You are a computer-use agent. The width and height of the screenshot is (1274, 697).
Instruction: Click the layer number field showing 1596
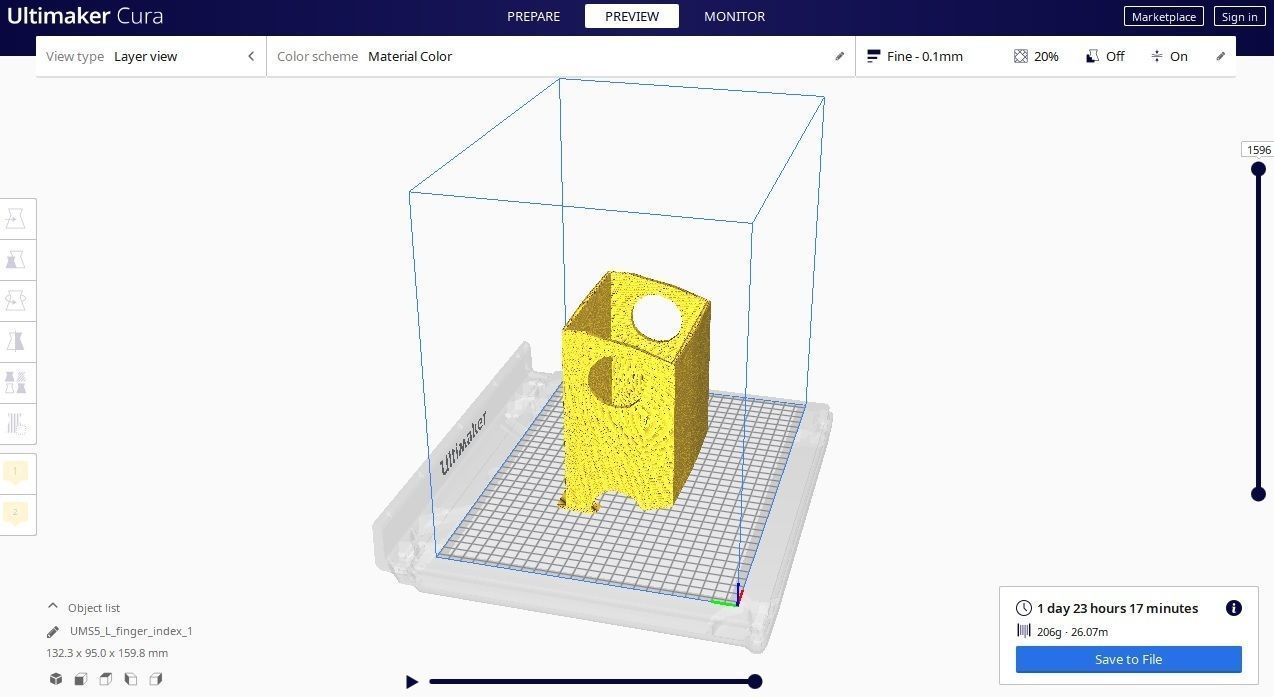tap(1258, 150)
